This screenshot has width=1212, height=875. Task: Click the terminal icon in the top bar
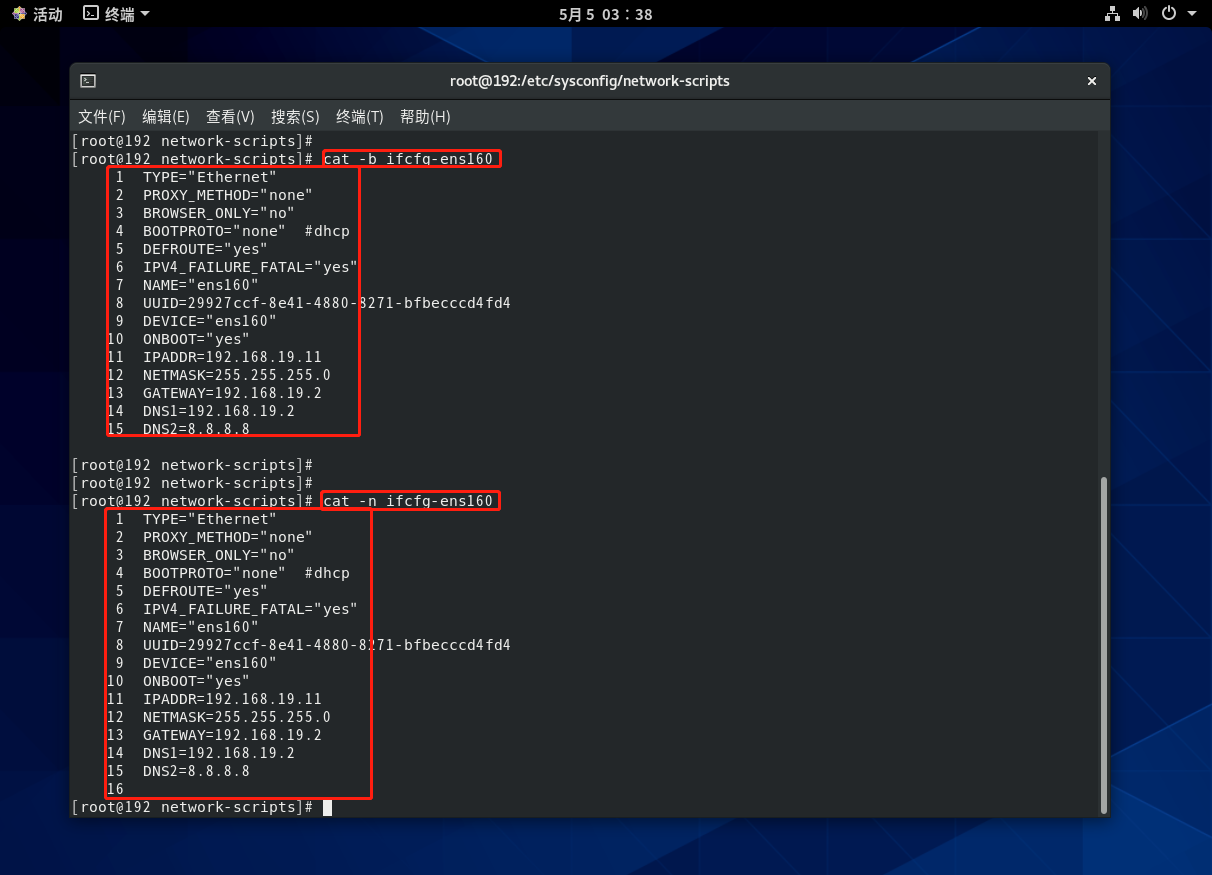coord(91,14)
